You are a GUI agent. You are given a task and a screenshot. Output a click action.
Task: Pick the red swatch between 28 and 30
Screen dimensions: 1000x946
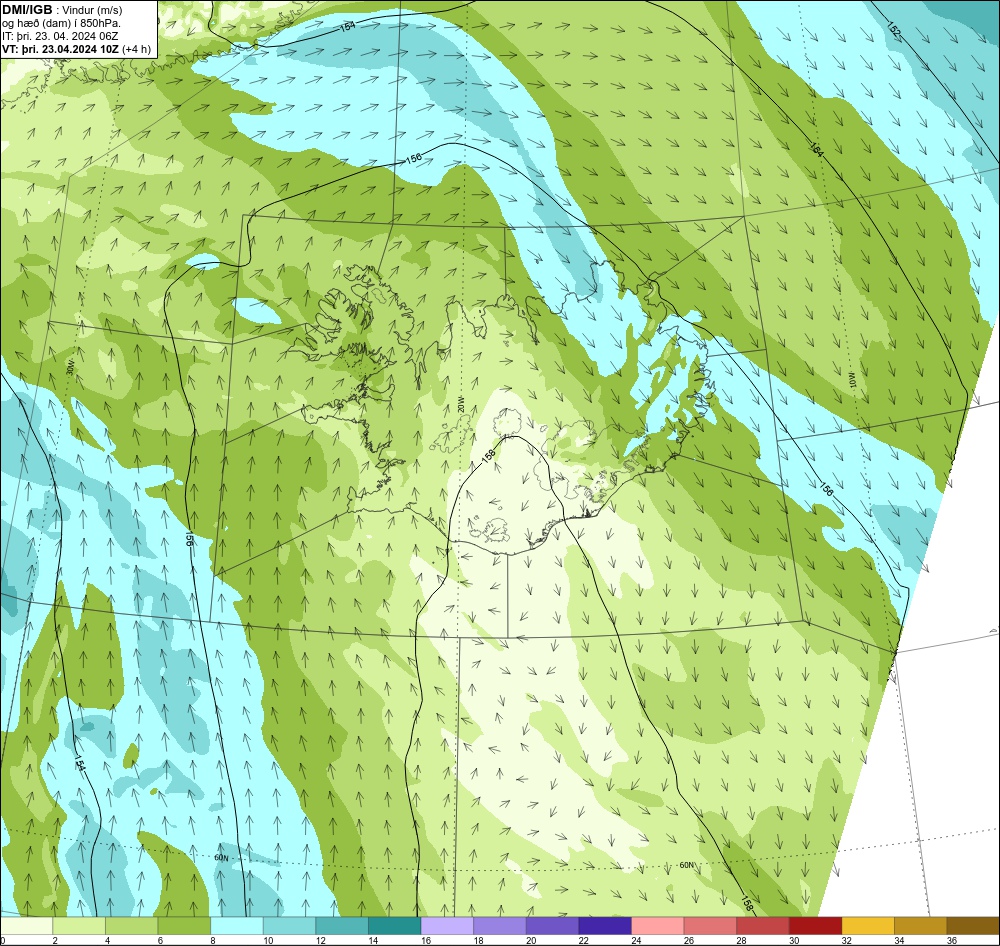pos(763,926)
